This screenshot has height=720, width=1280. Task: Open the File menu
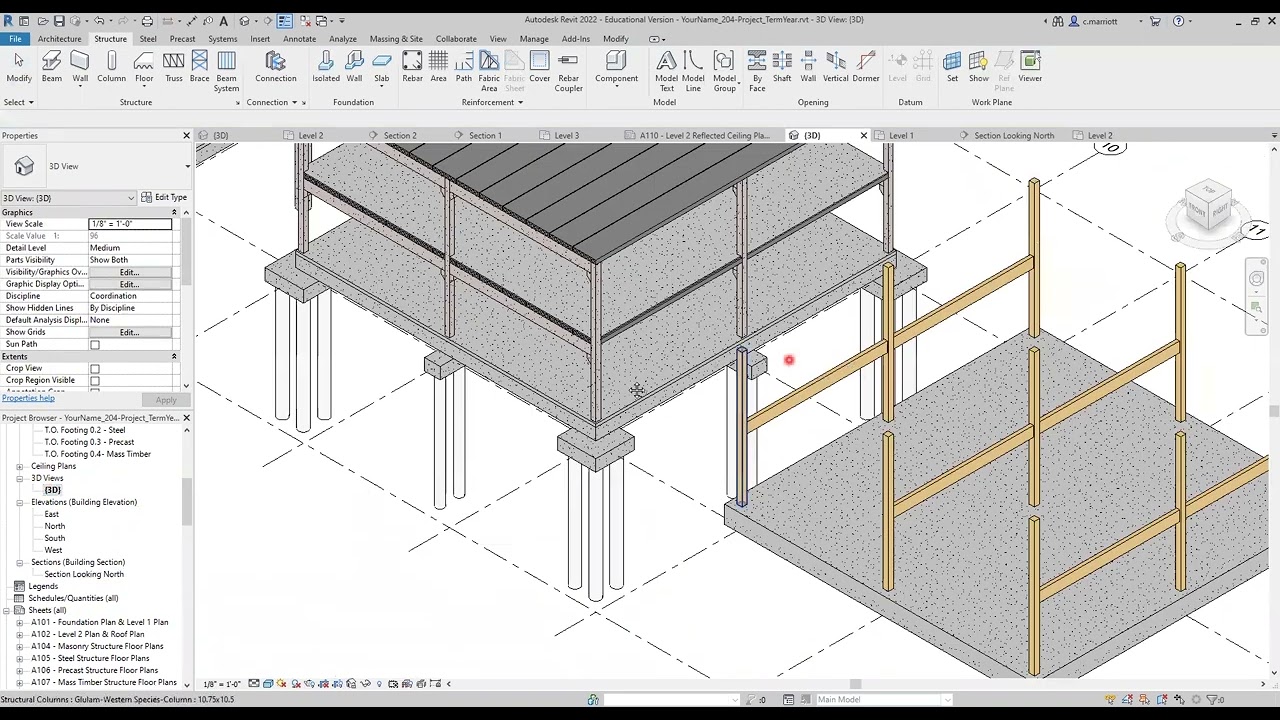point(15,39)
